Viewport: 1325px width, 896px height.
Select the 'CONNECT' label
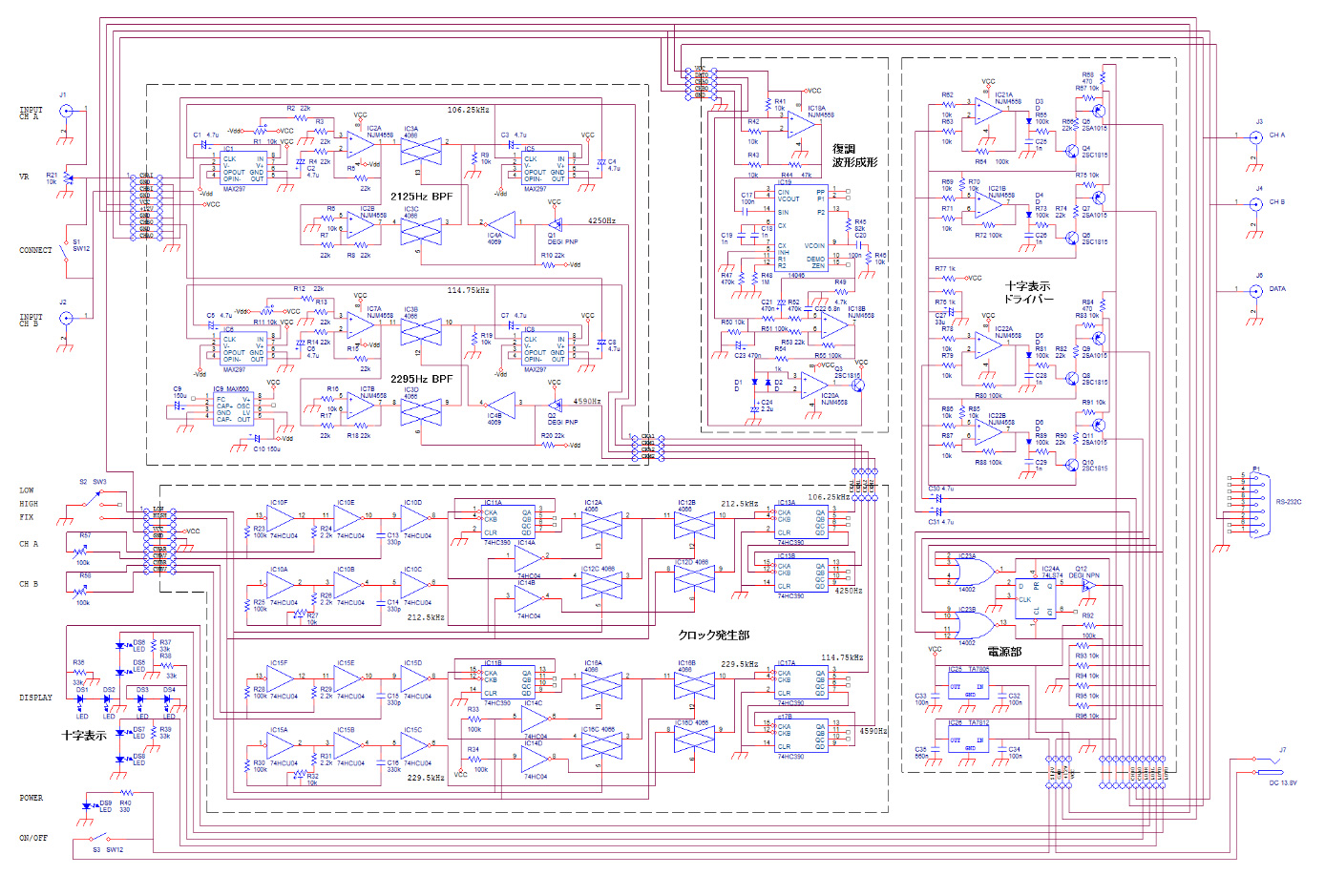(36, 250)
